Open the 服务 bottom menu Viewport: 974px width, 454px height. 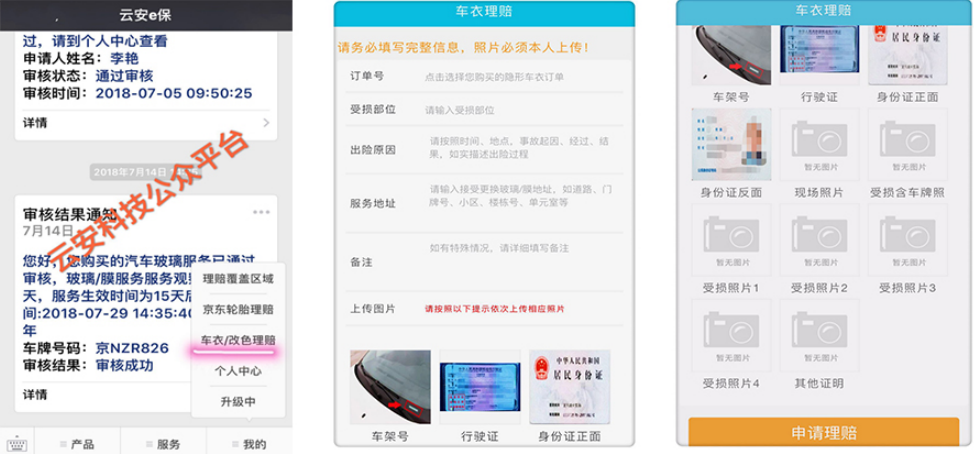click(163, 444)
